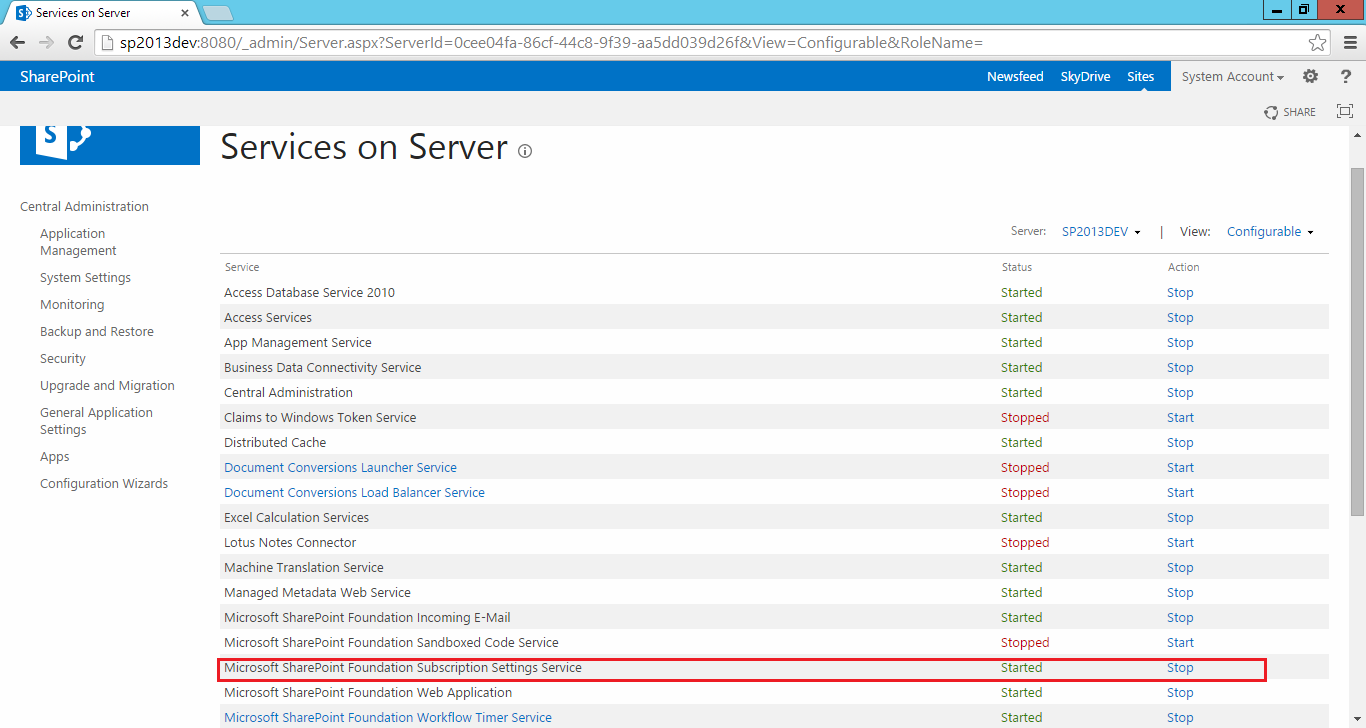Open Monitoring in the sidebar
Viewport: 1366px width, 728px height.
(x=72, y=305)
